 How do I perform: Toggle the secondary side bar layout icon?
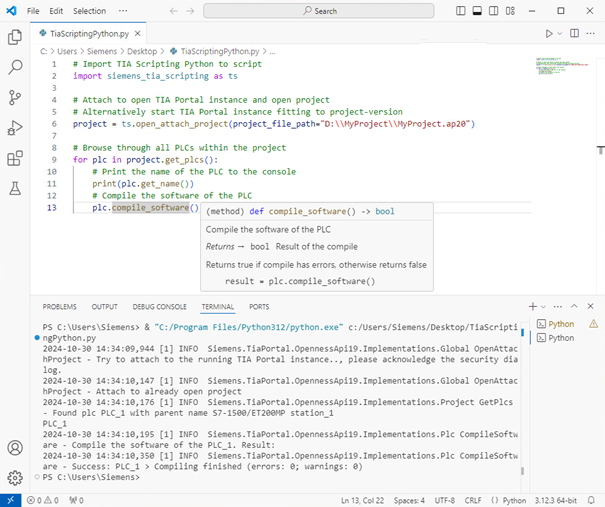click(x=493, y=11)
